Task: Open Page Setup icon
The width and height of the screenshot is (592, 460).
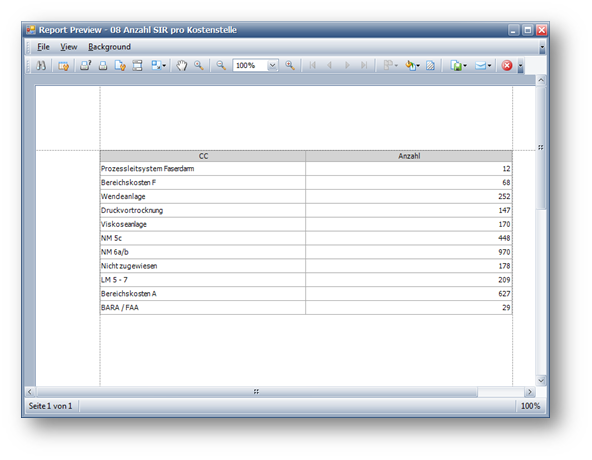Action: [120, 66]
